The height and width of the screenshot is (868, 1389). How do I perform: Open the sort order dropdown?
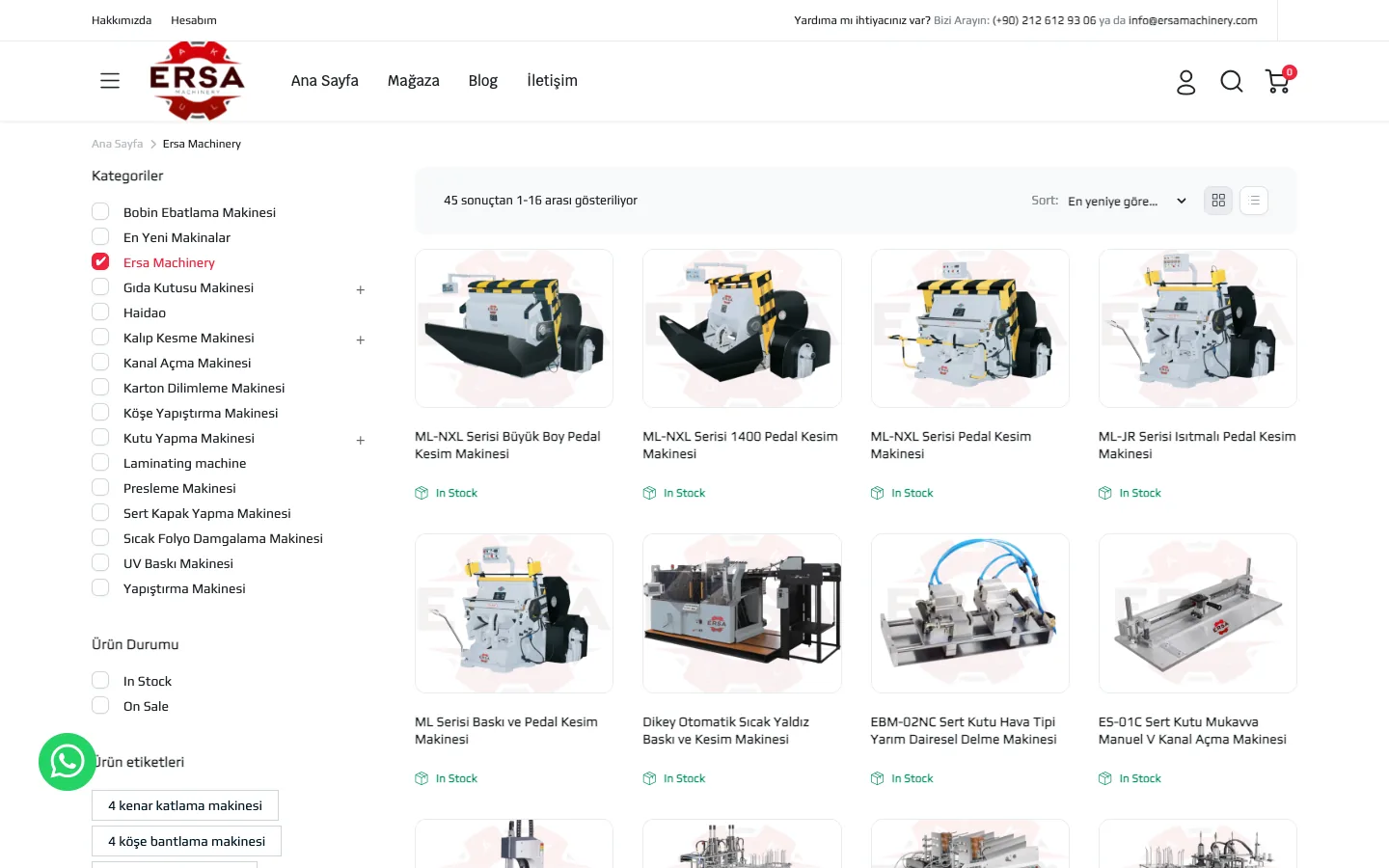point(1127,201)
